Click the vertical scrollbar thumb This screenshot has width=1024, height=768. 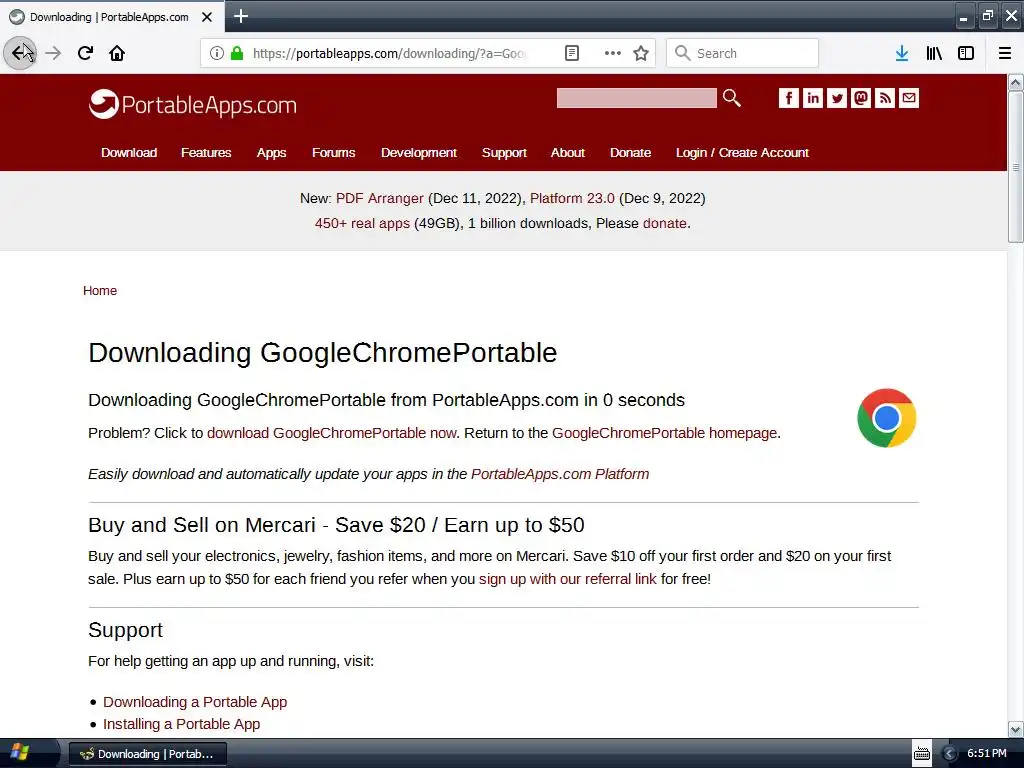point(1015,167)
